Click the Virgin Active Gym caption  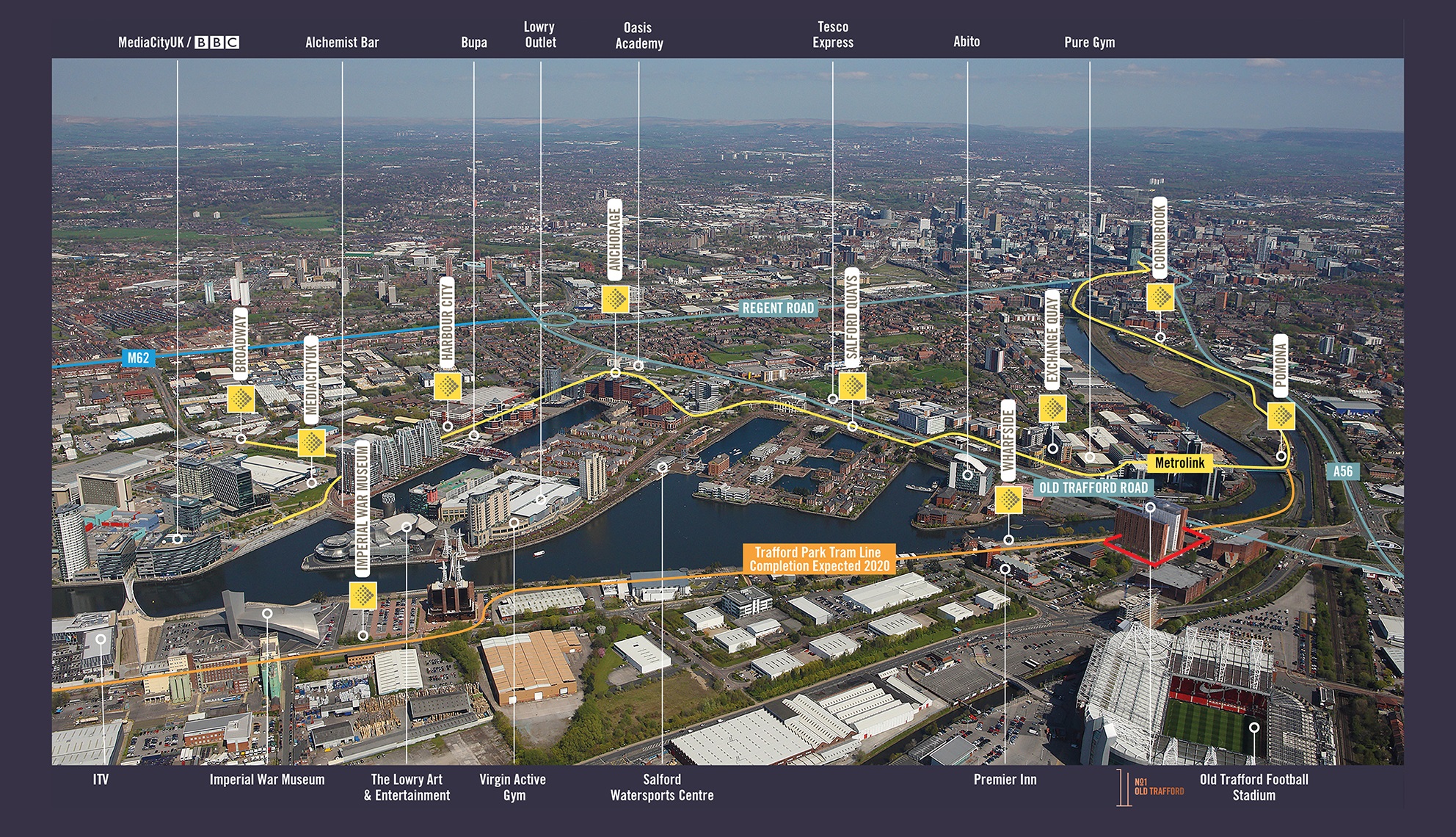tap(513, 787)
